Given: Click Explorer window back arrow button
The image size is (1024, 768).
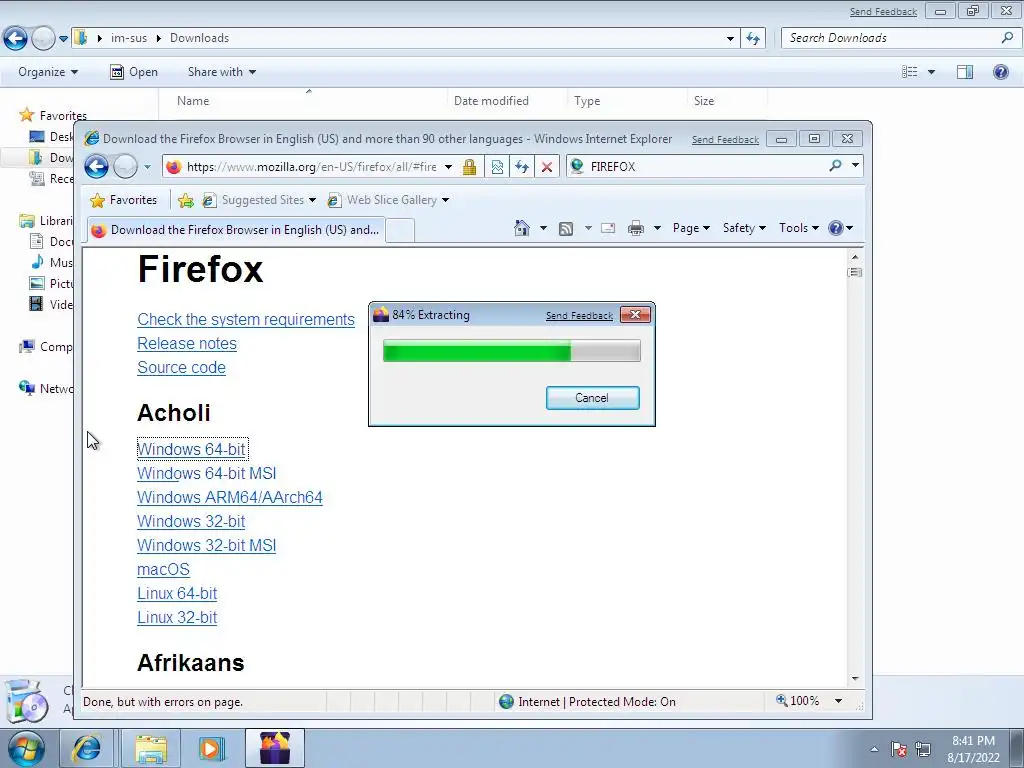Looking at the screenshot, I should click(15, 38).
